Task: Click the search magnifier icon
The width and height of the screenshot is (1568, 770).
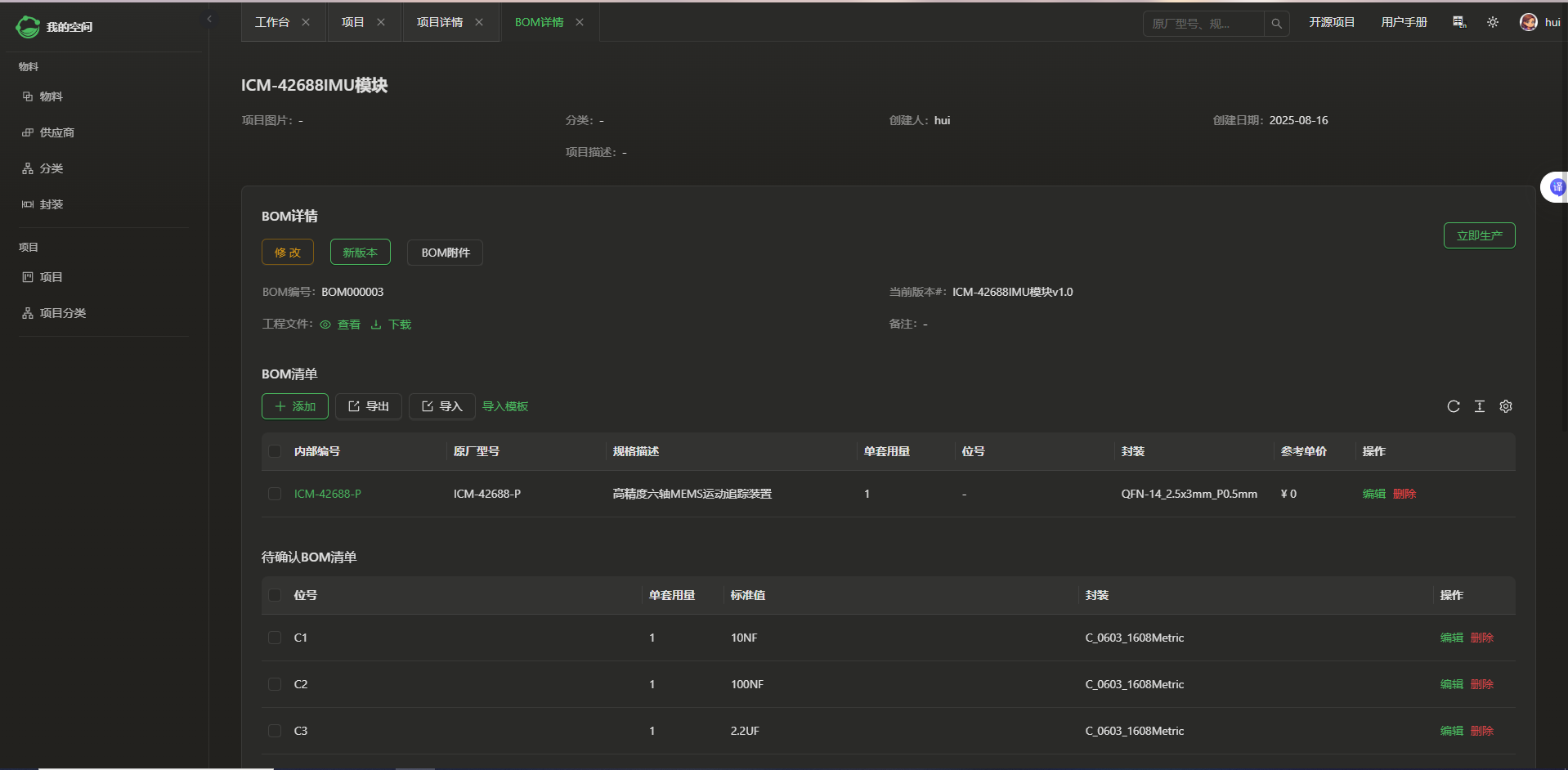Action: click(1276, 24)
